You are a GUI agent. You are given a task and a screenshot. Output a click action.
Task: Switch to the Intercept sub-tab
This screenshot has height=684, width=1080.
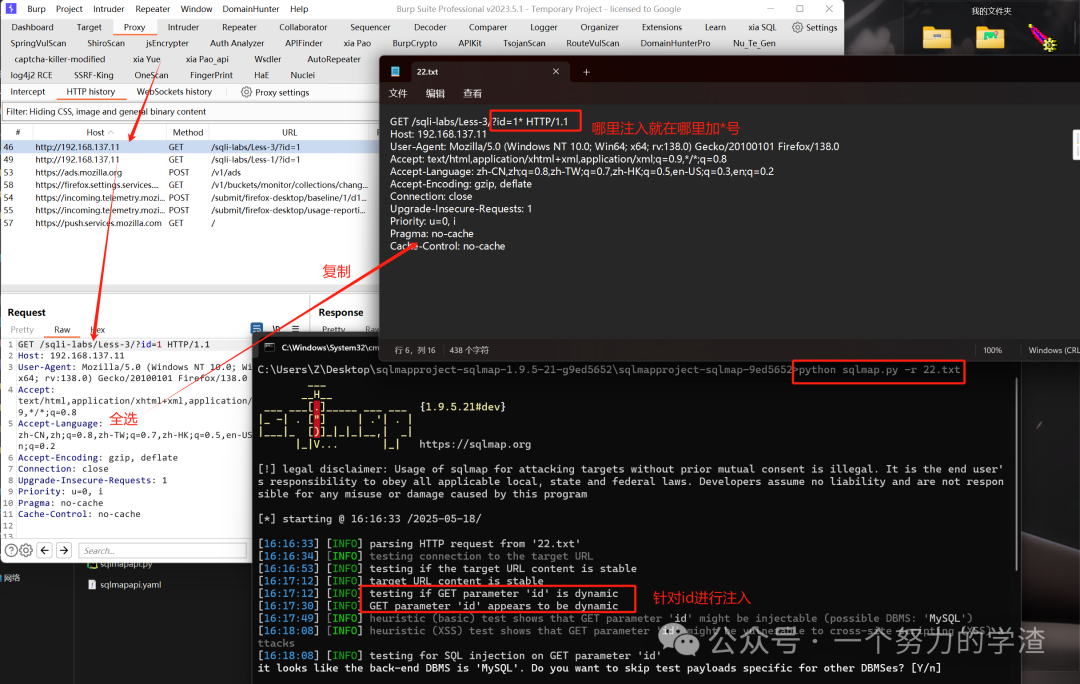pyautogui.click(x=28, y=92)
